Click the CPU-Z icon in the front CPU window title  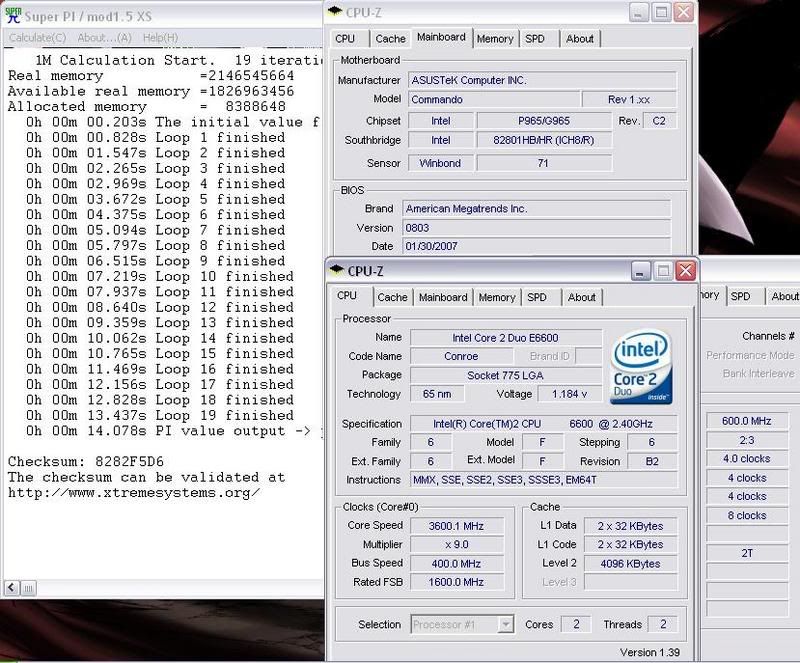pos(337,269)
